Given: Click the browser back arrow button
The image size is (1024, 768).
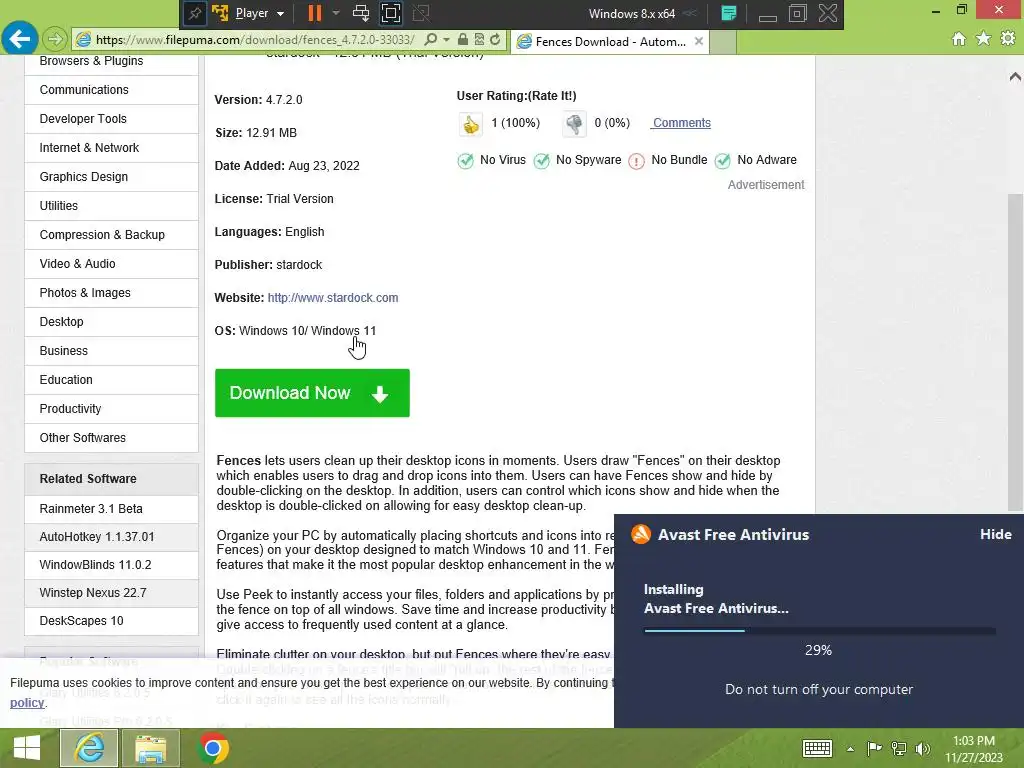Looking at the screenshot, I should pos(20,39).
